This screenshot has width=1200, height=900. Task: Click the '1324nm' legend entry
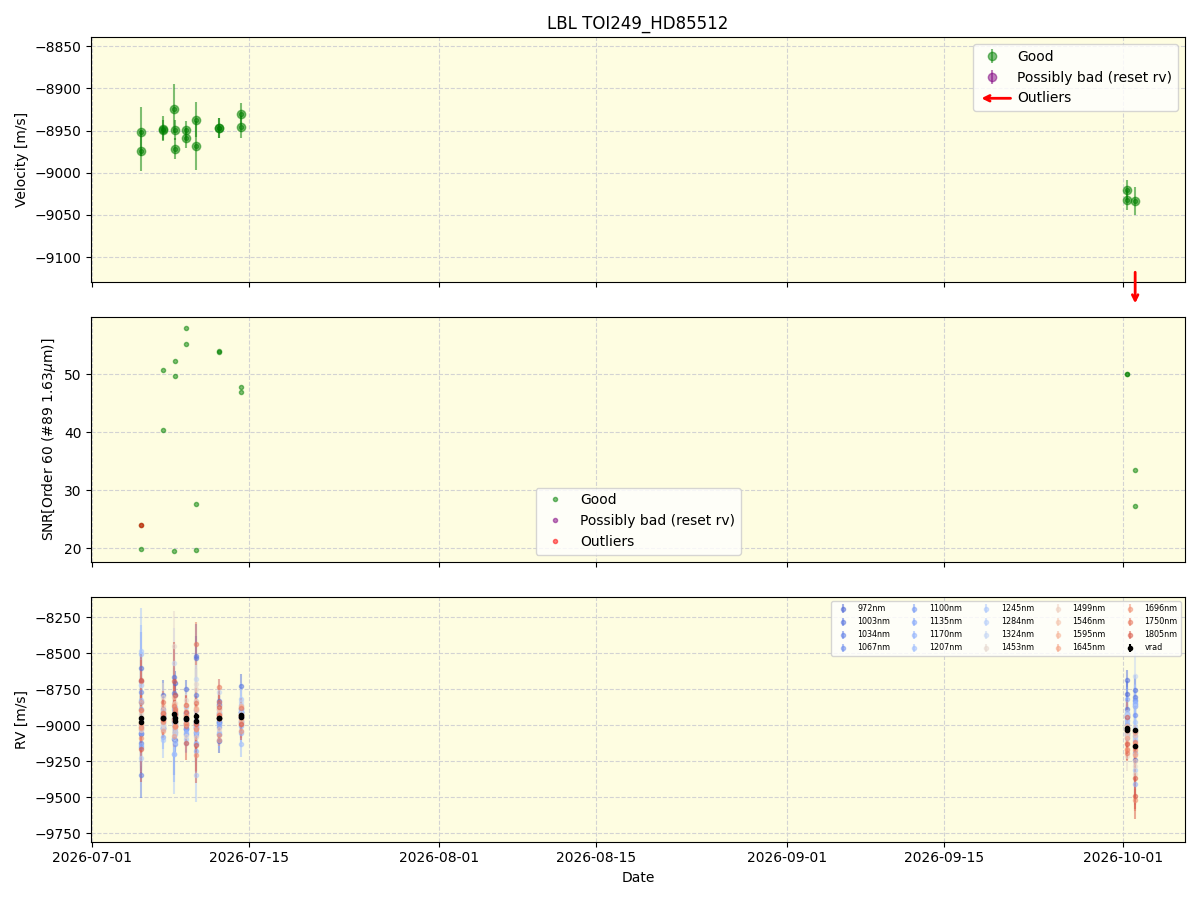(x=1017, y=634)
